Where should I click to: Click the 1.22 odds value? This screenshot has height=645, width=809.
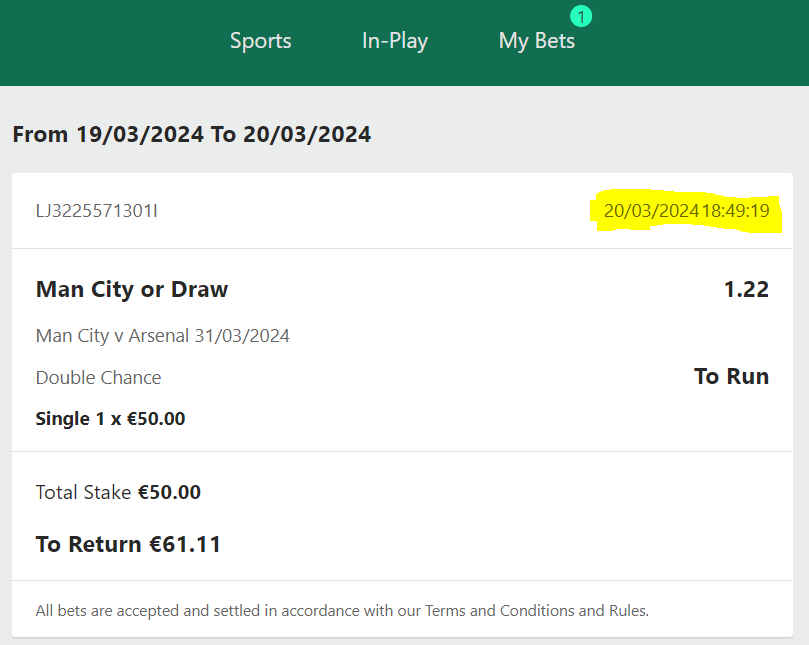point(746,289)
